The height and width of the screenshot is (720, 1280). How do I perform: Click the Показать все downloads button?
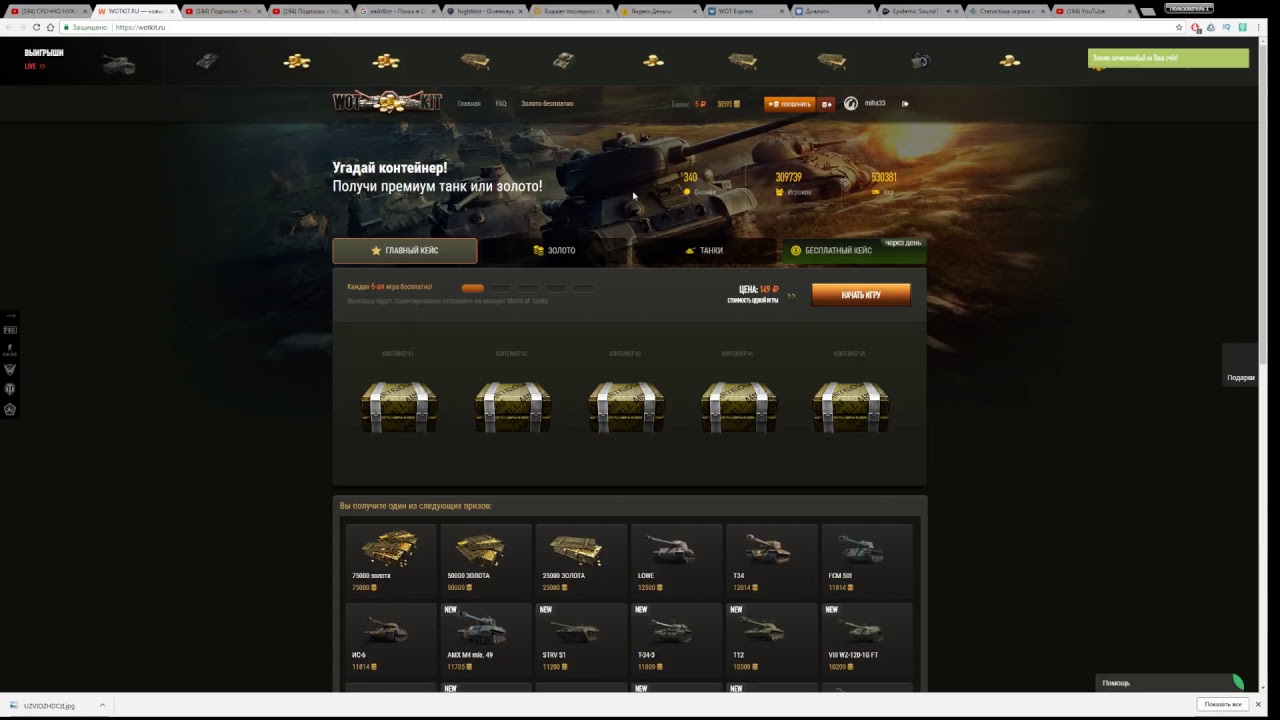(x=1222, y=705)
